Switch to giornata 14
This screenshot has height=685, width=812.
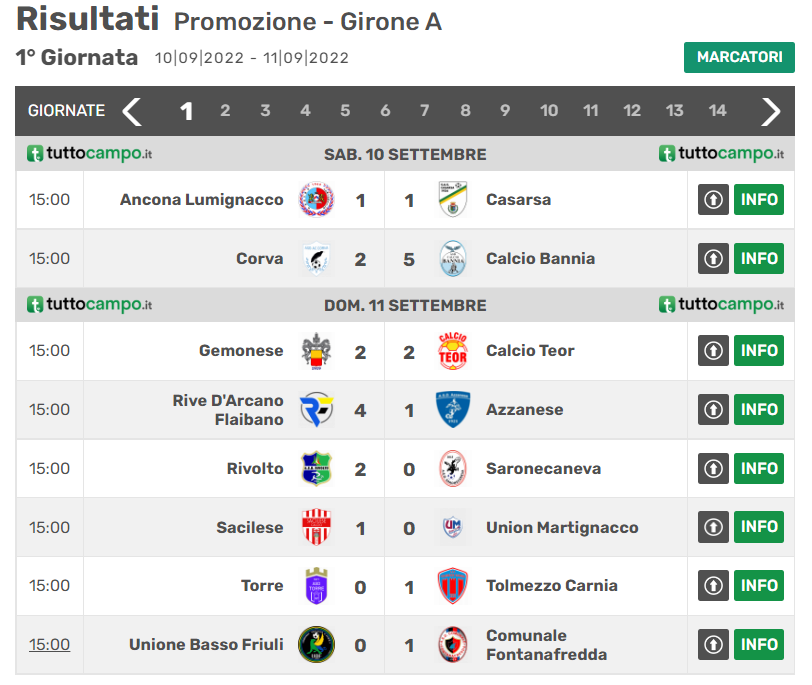(717, 111)
